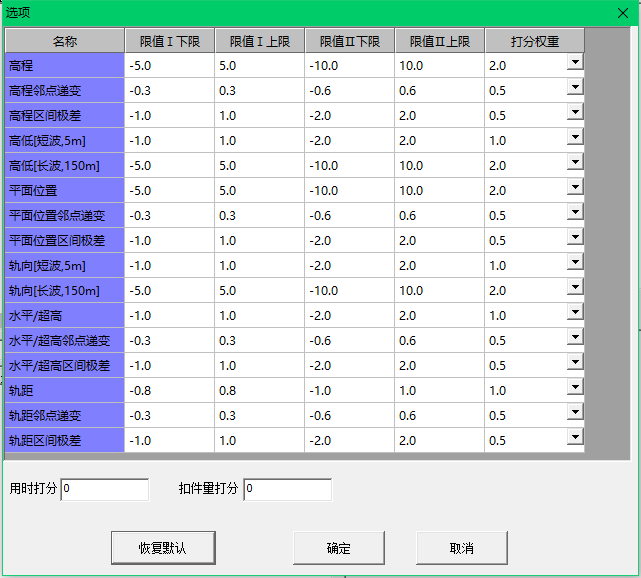The height and width of the screenshot is (578, 641).
Task: Select the 水平/超高 row name cell
Action: pyautogui.click(x=65, y=315)
